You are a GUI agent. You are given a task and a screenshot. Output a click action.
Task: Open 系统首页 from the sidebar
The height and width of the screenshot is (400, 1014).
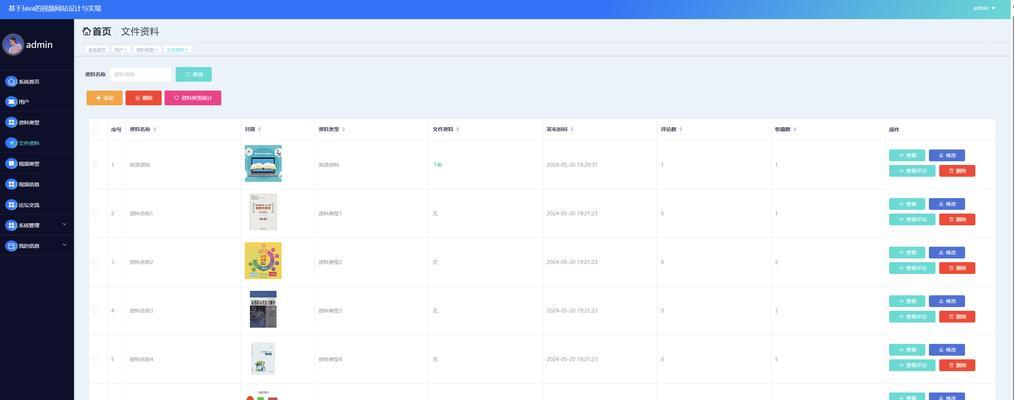pos(37,81)
